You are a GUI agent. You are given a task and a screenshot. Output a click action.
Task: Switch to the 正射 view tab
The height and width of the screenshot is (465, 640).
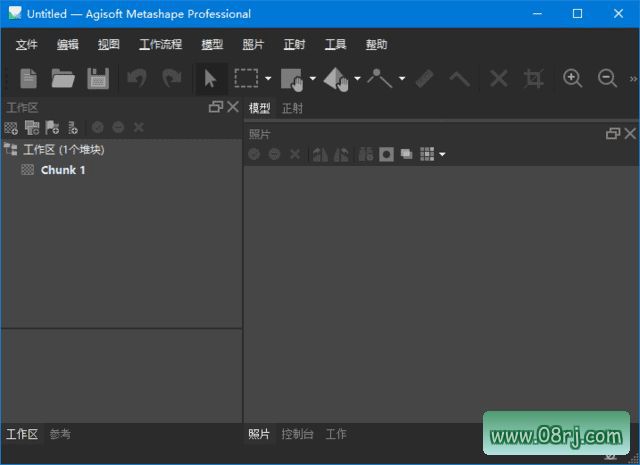click(x=292, y=108)
